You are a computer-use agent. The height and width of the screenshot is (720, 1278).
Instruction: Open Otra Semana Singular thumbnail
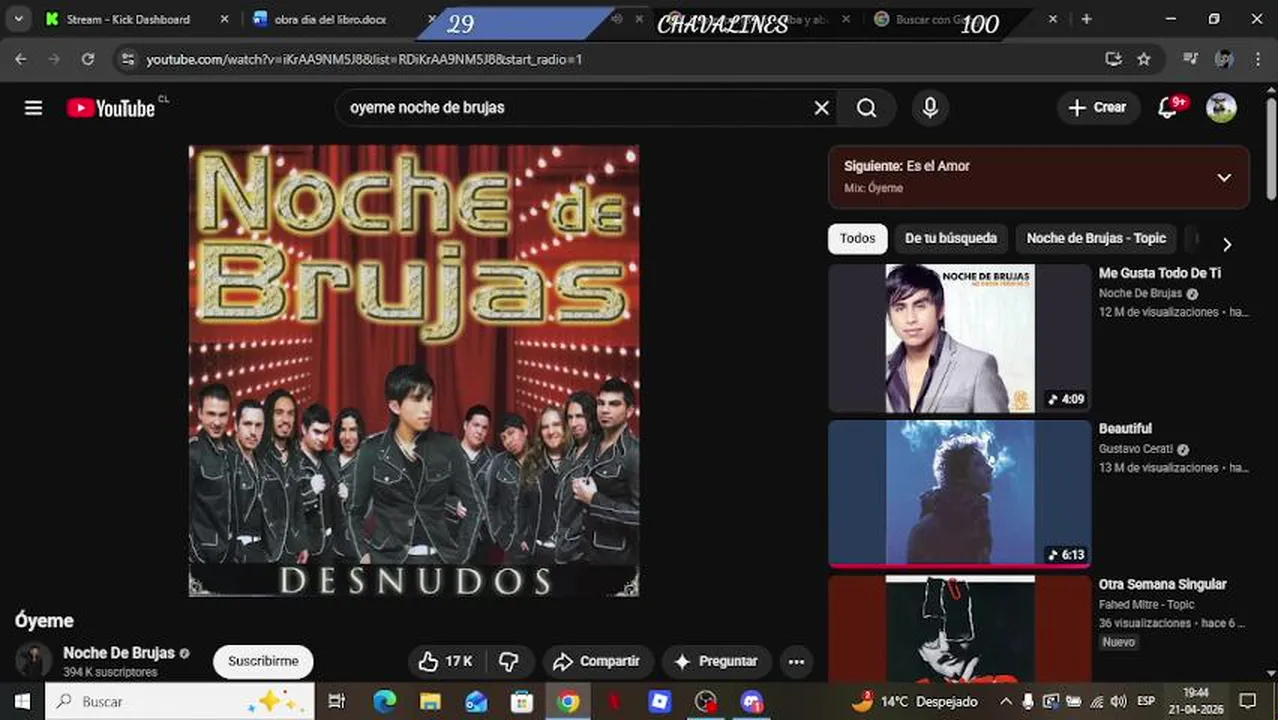pyautogui.click(x=959, y=629)
